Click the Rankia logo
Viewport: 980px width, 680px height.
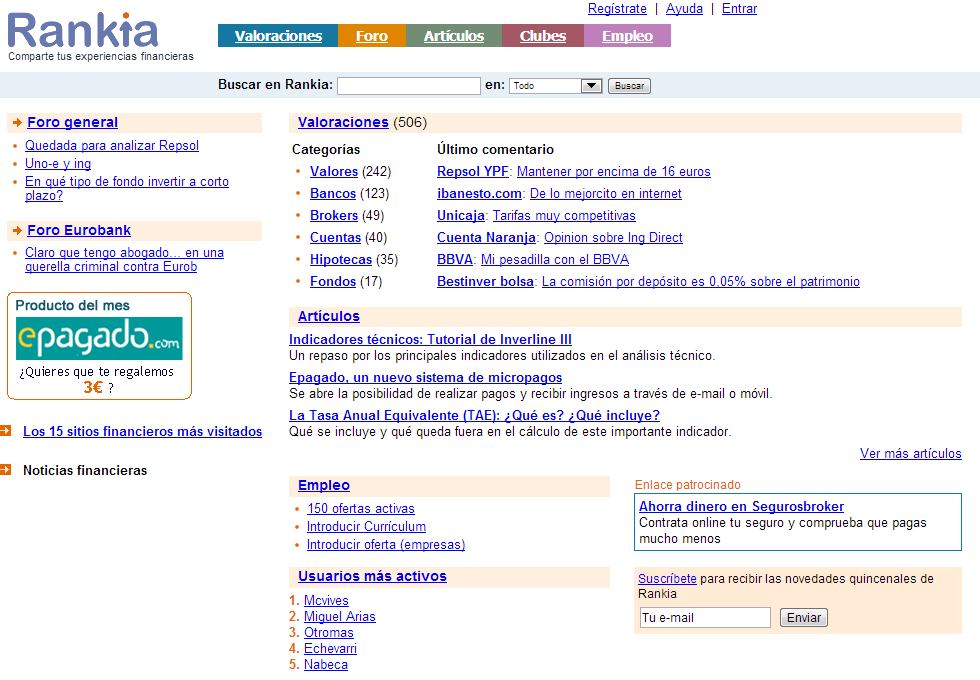point(82,30)
